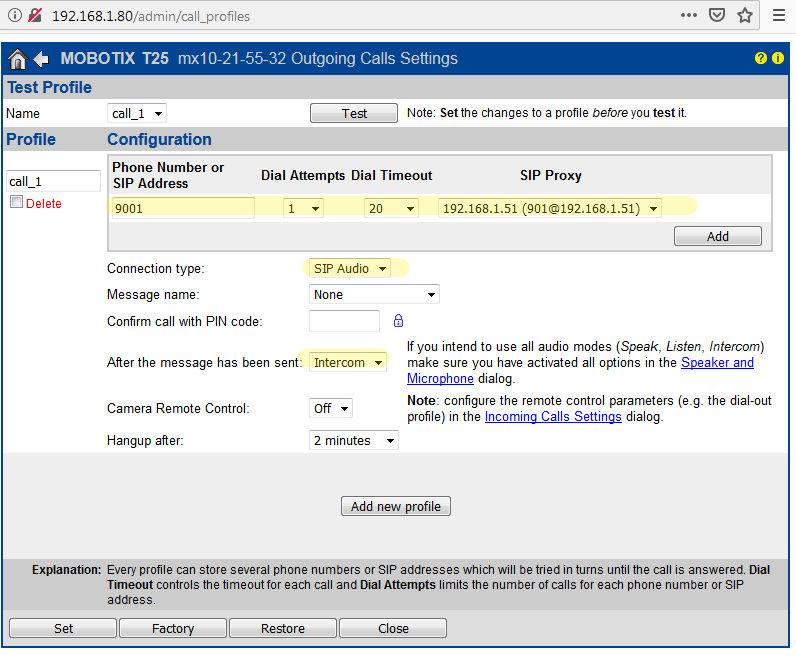Open the Incoming Calls Settings link
The width and height of the screenshot is (796, 672).
click(x=553, y=417)
